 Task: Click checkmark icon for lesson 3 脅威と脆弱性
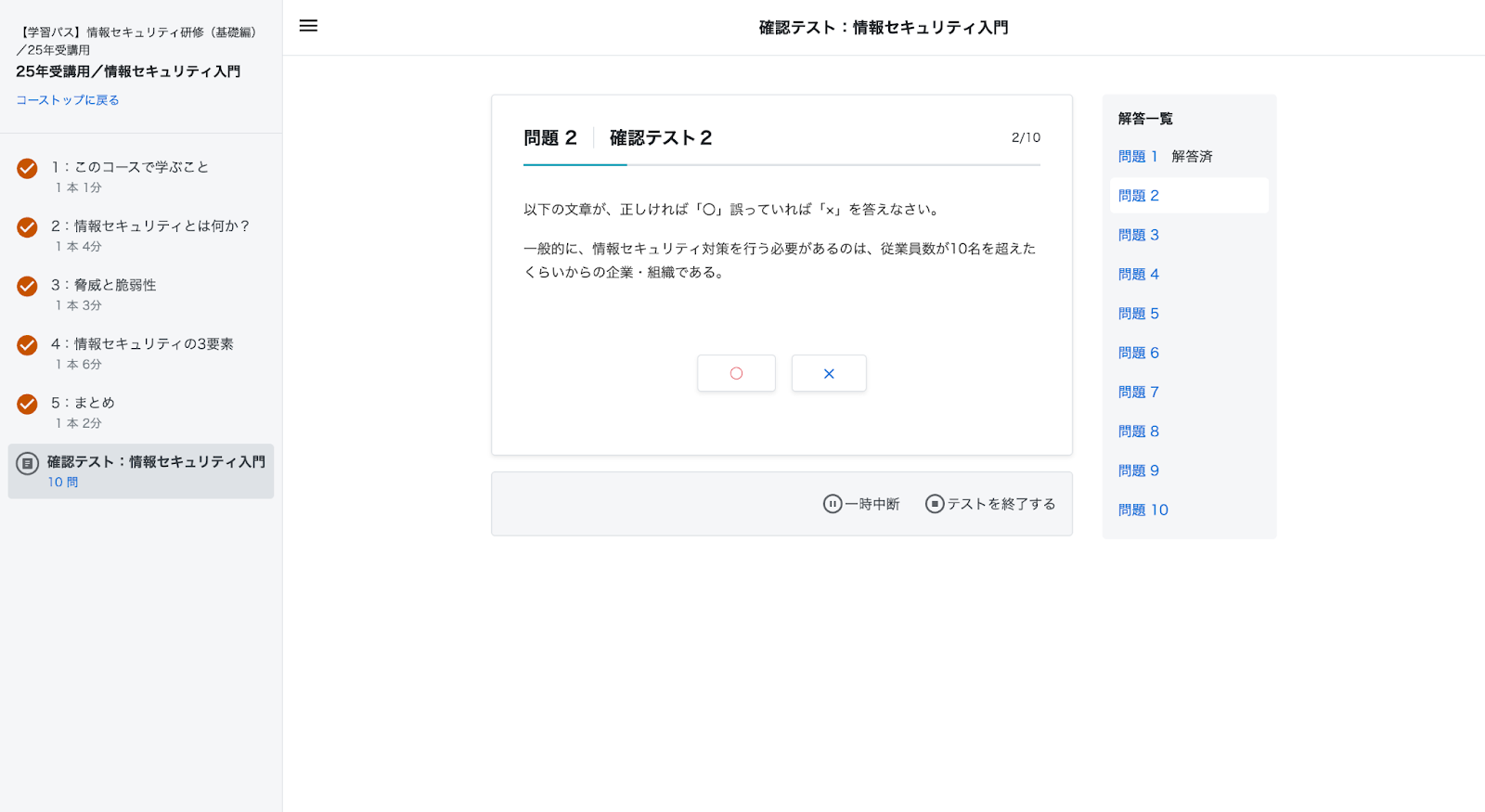(27, 286)
